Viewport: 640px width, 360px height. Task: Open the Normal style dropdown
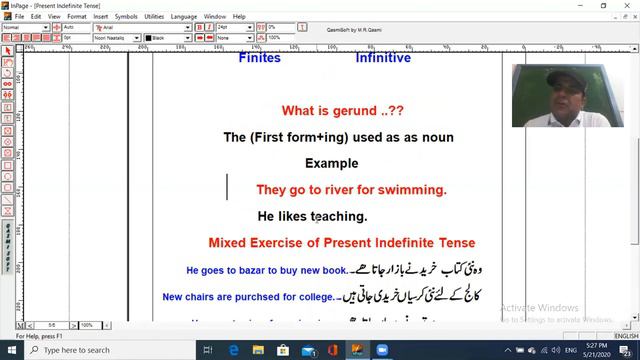(46, 27)
